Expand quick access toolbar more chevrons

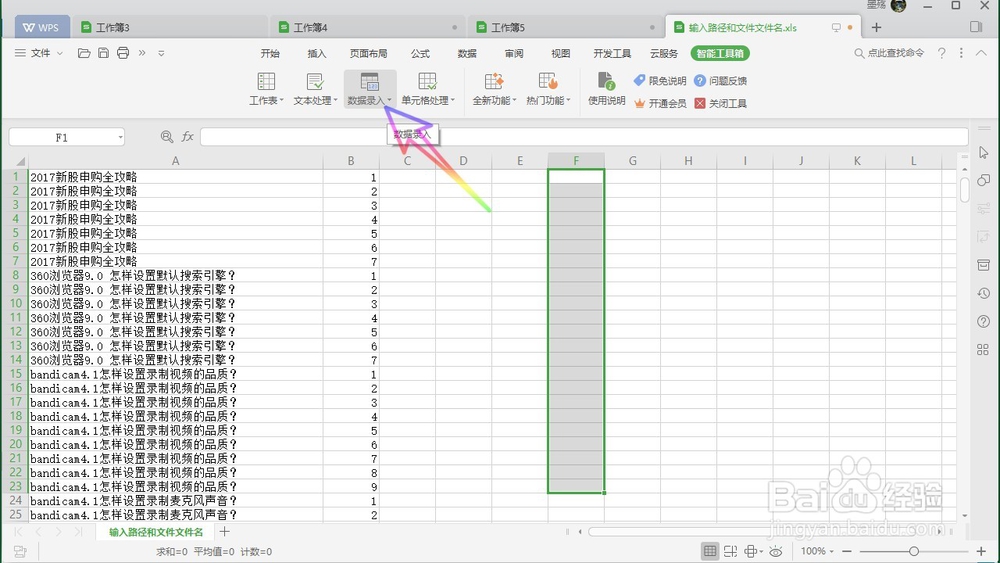point(142,53)
